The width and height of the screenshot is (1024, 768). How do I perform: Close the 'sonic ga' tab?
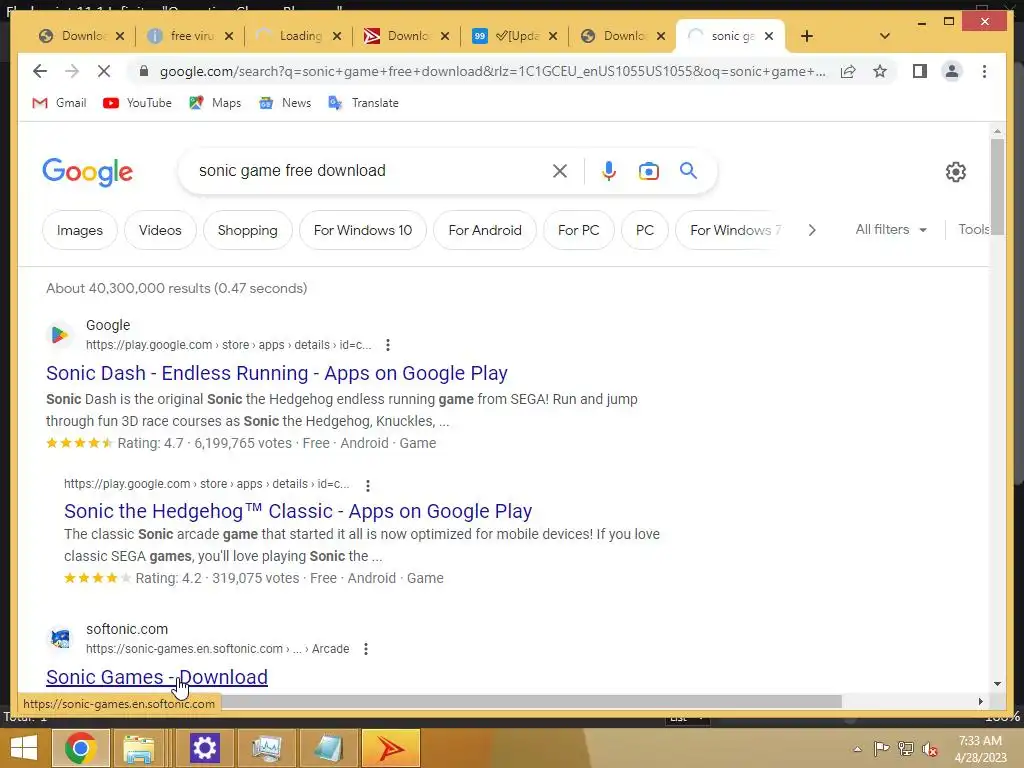769,36
